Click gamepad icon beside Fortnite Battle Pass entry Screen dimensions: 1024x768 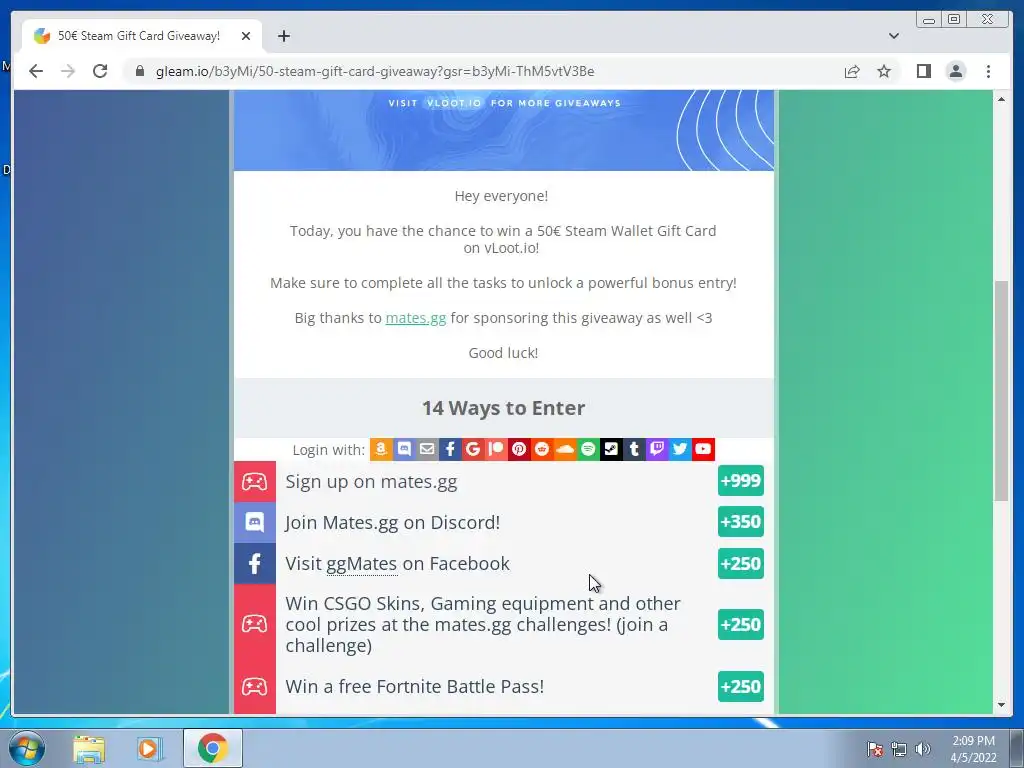(x=255, y=687)
